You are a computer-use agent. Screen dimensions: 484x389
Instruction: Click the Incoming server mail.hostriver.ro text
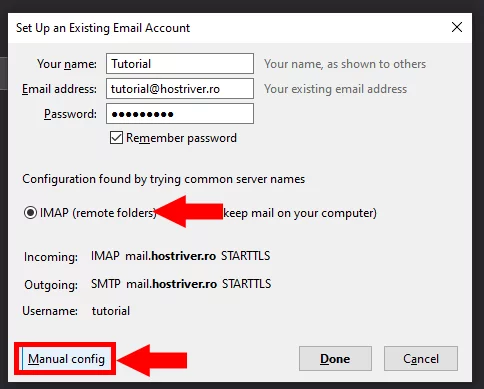tap(170, 256)
